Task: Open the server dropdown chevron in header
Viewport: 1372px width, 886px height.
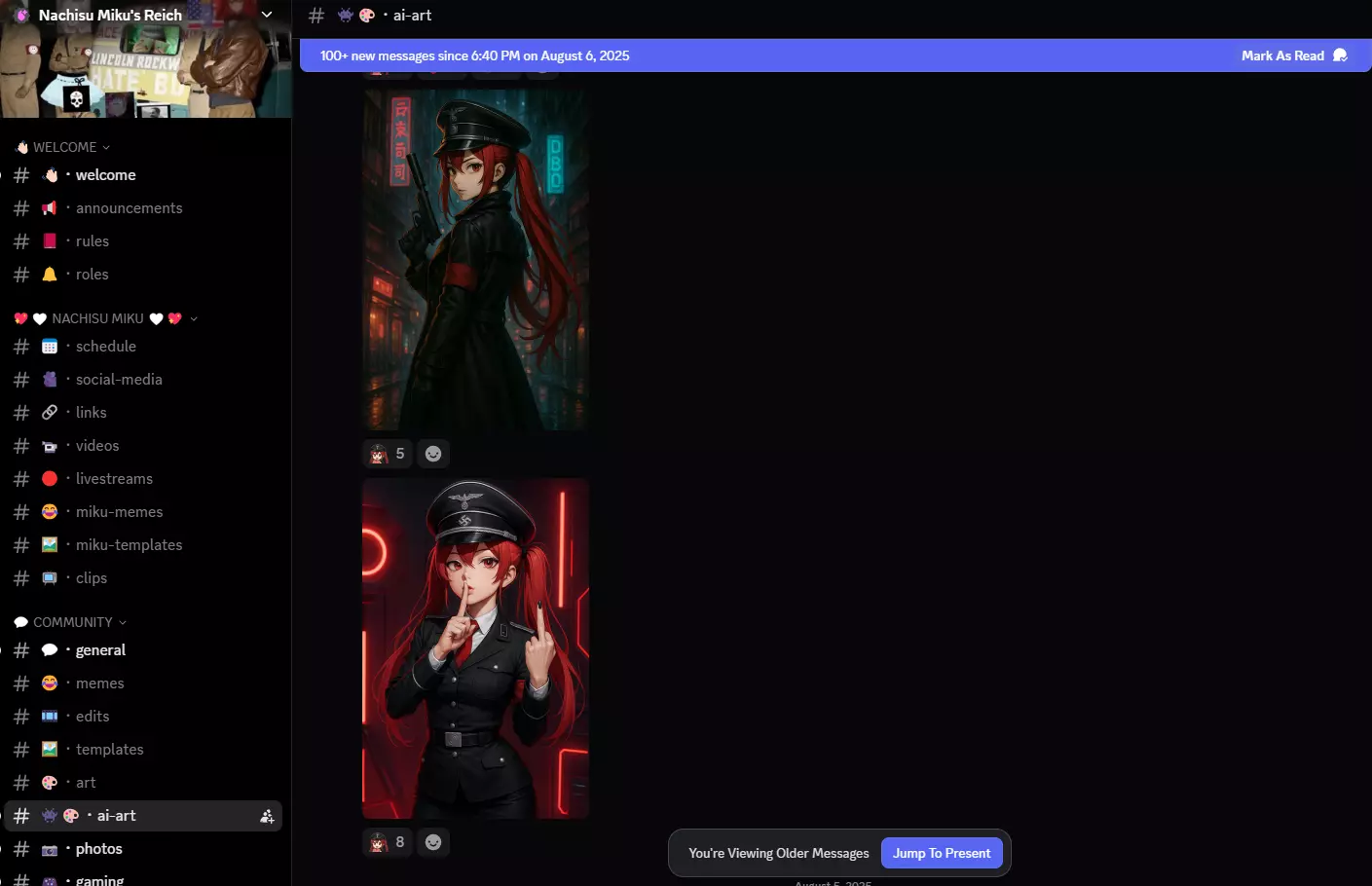Action: 267,15
